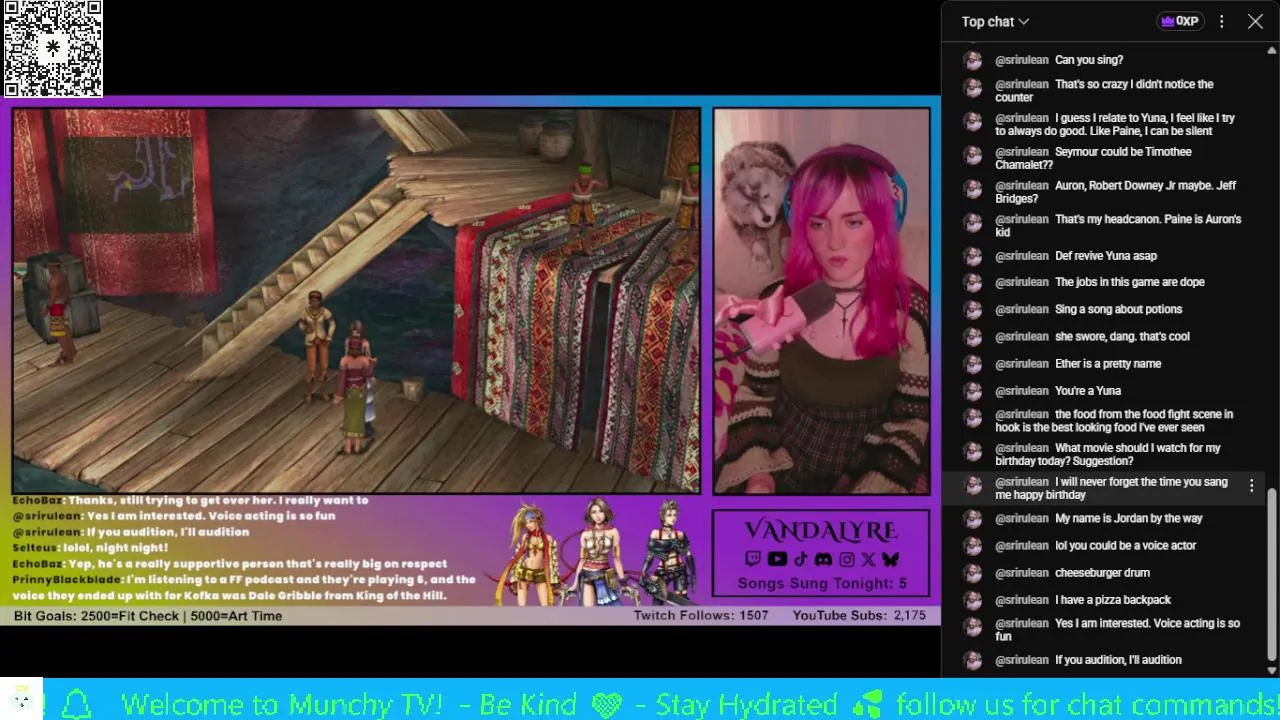1280x720 pixels.
Task: Click the @srirulean name beside 'You're a Yuna'
Action: click(1022, 391)
